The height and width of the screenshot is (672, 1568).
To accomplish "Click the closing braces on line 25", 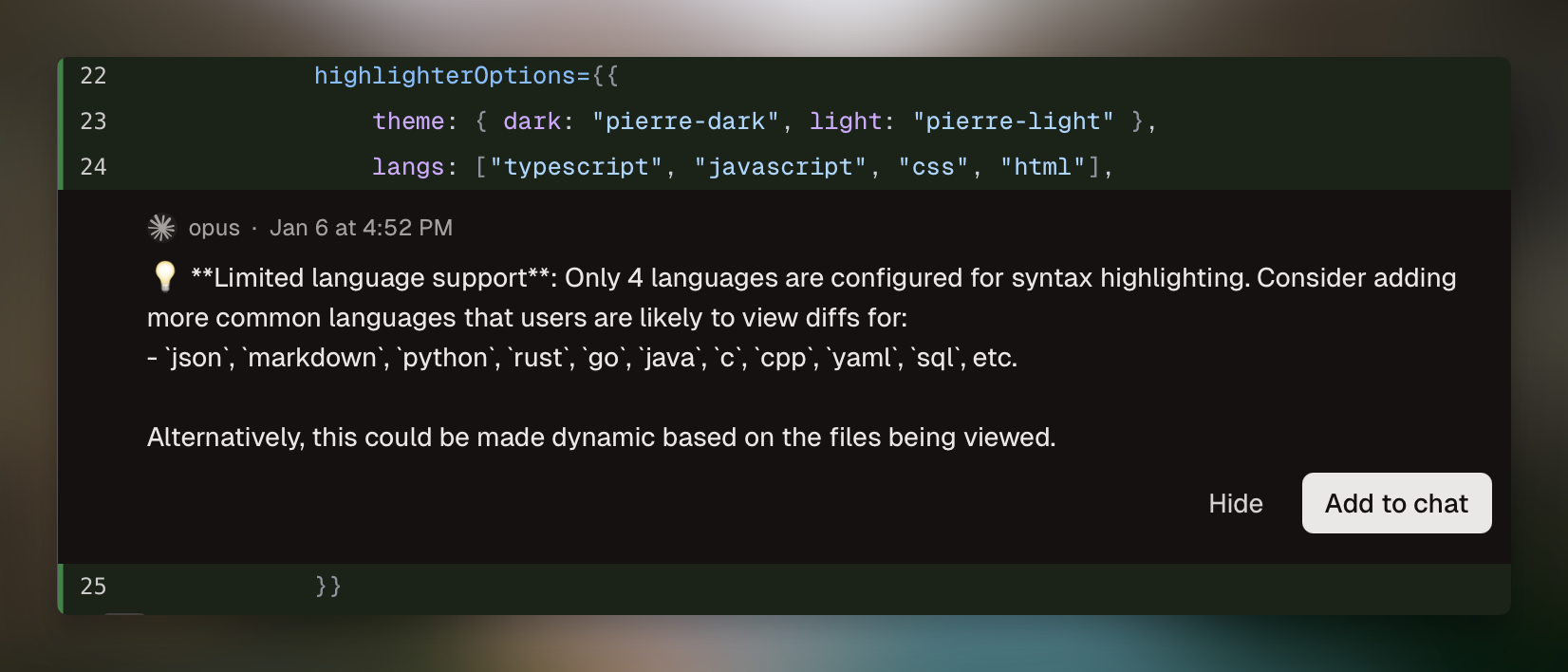I will [328, 587].
